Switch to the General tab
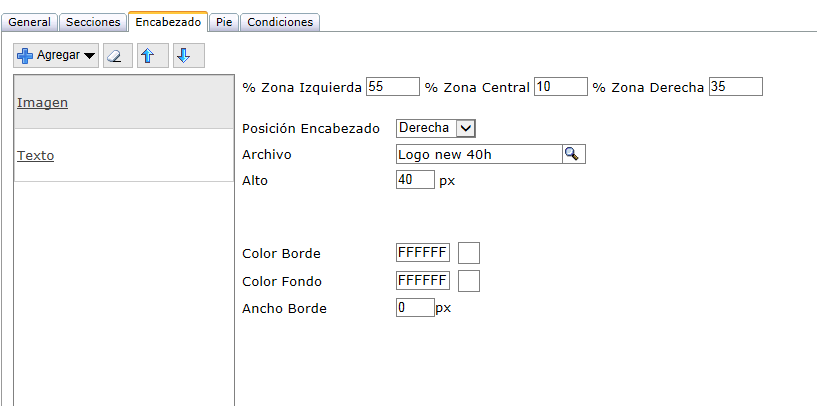817x406 pixels. pyautogui.click(x=29, y=22)
